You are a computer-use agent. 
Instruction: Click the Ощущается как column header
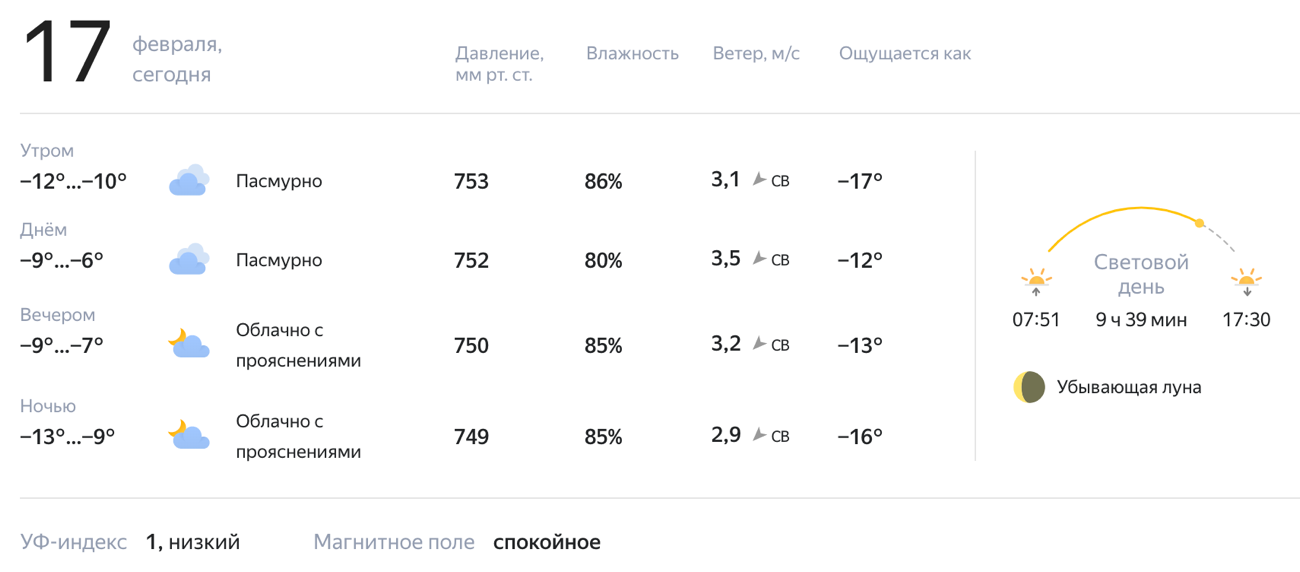pyautogui.click(x=904, y=54)
